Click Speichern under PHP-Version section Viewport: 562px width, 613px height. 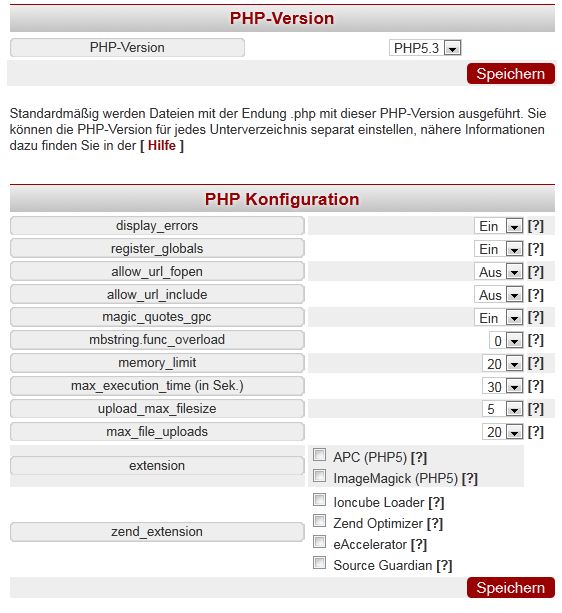tap(510, 73)
